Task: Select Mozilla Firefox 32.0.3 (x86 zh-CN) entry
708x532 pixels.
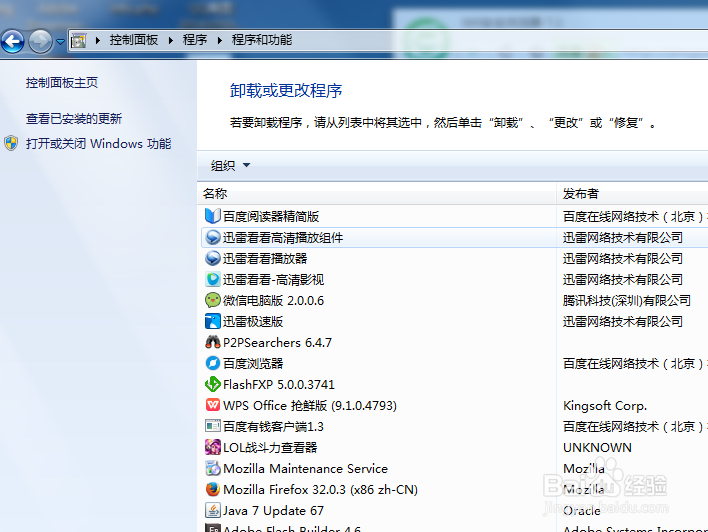Action: 320,490
